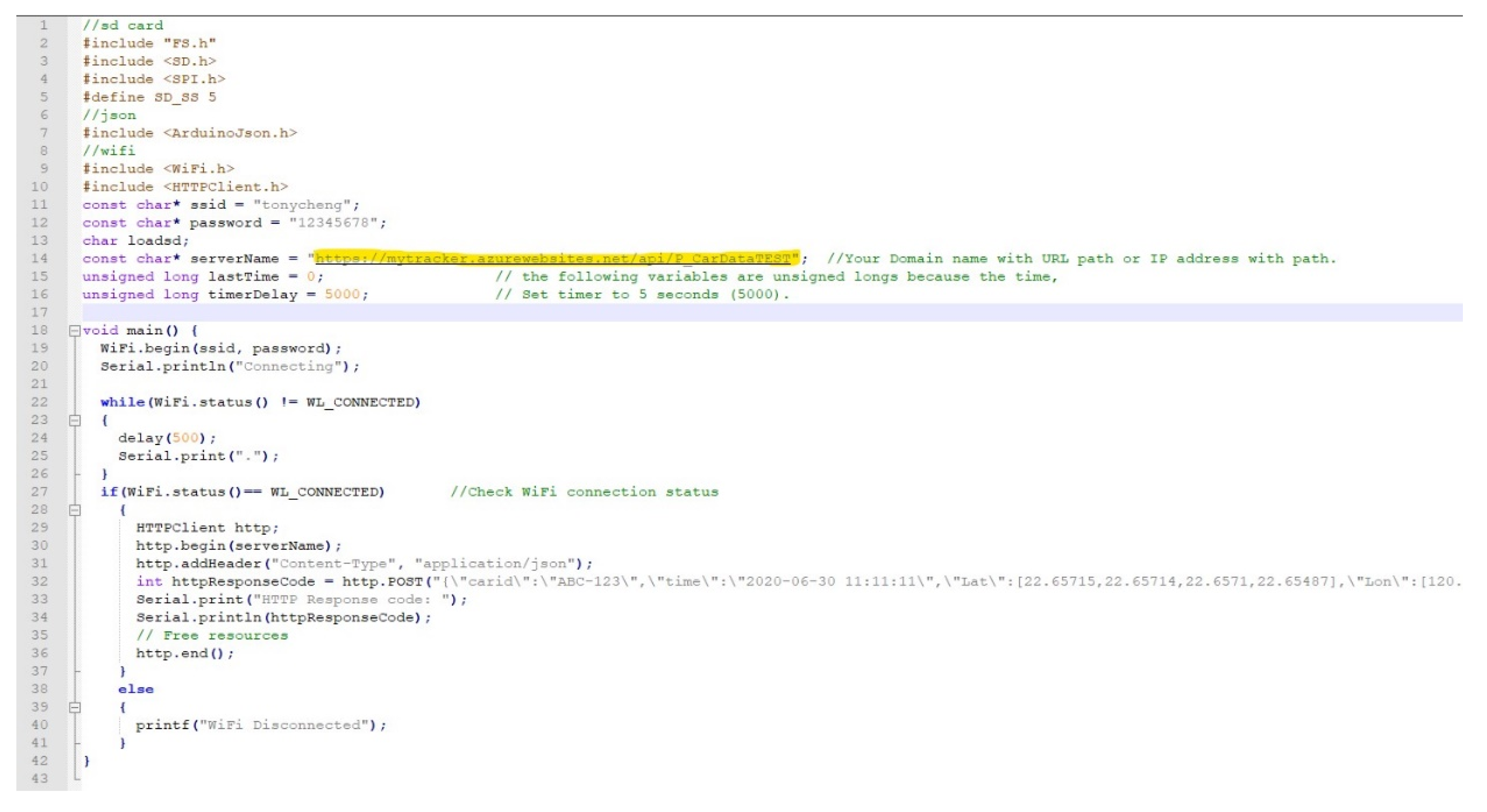Viewport: 1487px width, 812px height.
Task: Collapse the if WiFi connected block fold
Action: (75, 510)
